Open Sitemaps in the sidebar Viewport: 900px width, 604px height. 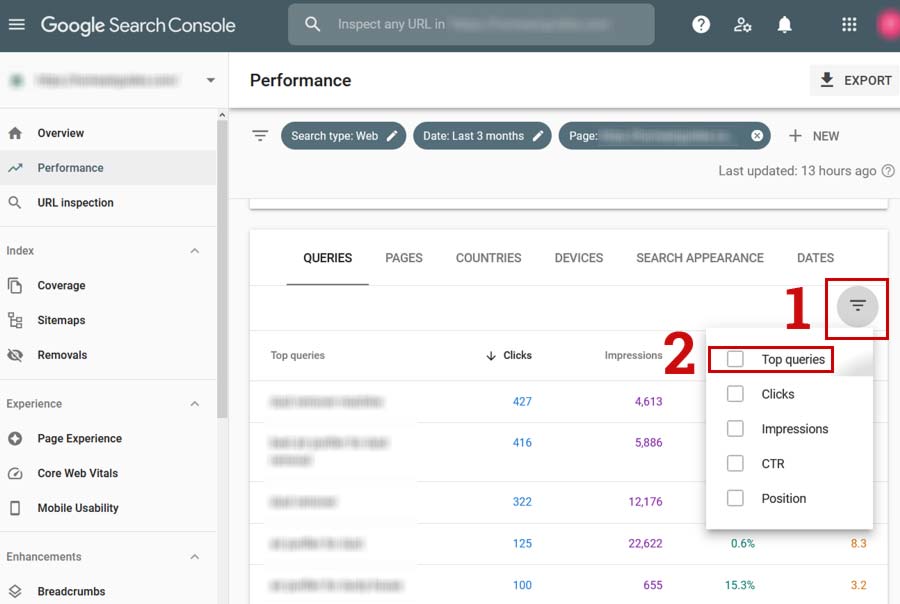point(108,320)
